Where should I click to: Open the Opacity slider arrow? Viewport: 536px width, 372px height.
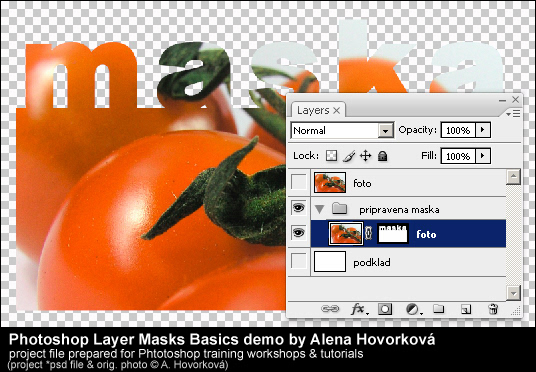tap(483, 130)
